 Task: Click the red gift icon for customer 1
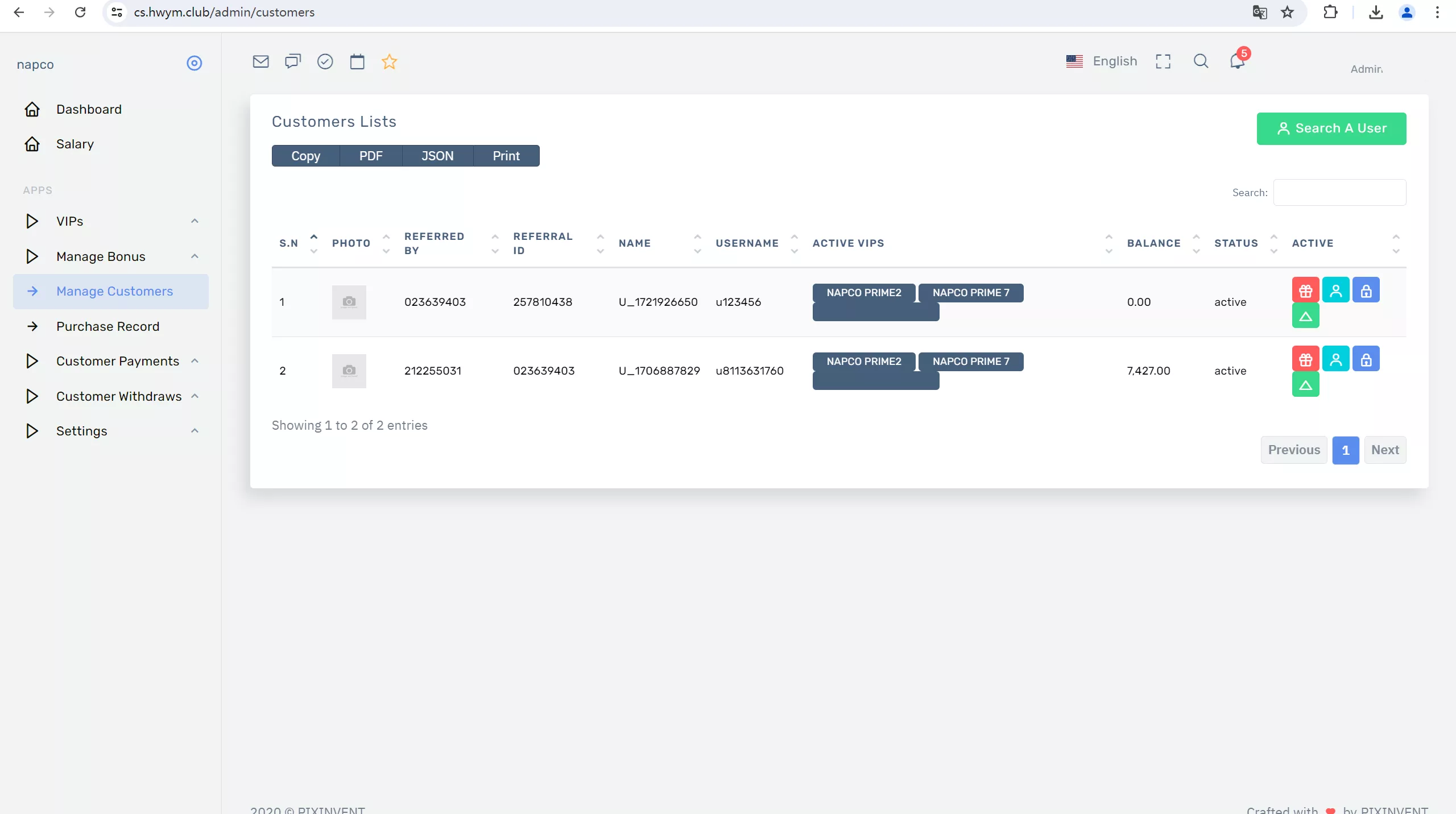point(1305,290)
